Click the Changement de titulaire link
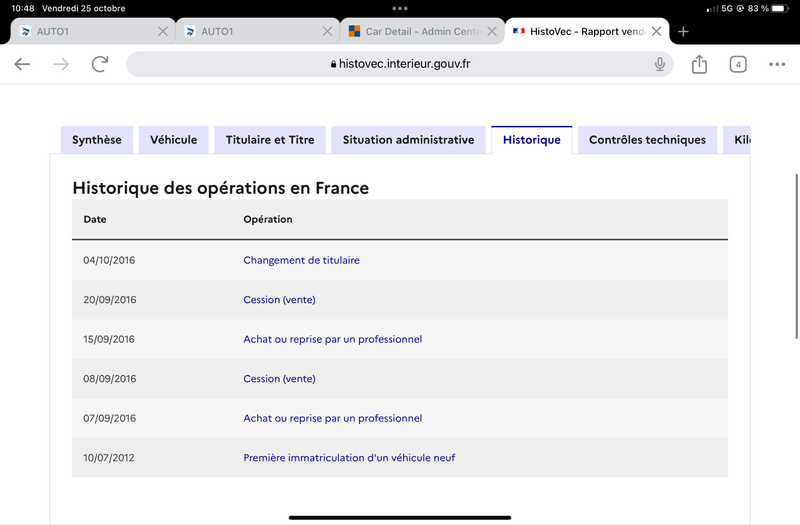This screenshot has width=800, height=525. click(301, 260)
